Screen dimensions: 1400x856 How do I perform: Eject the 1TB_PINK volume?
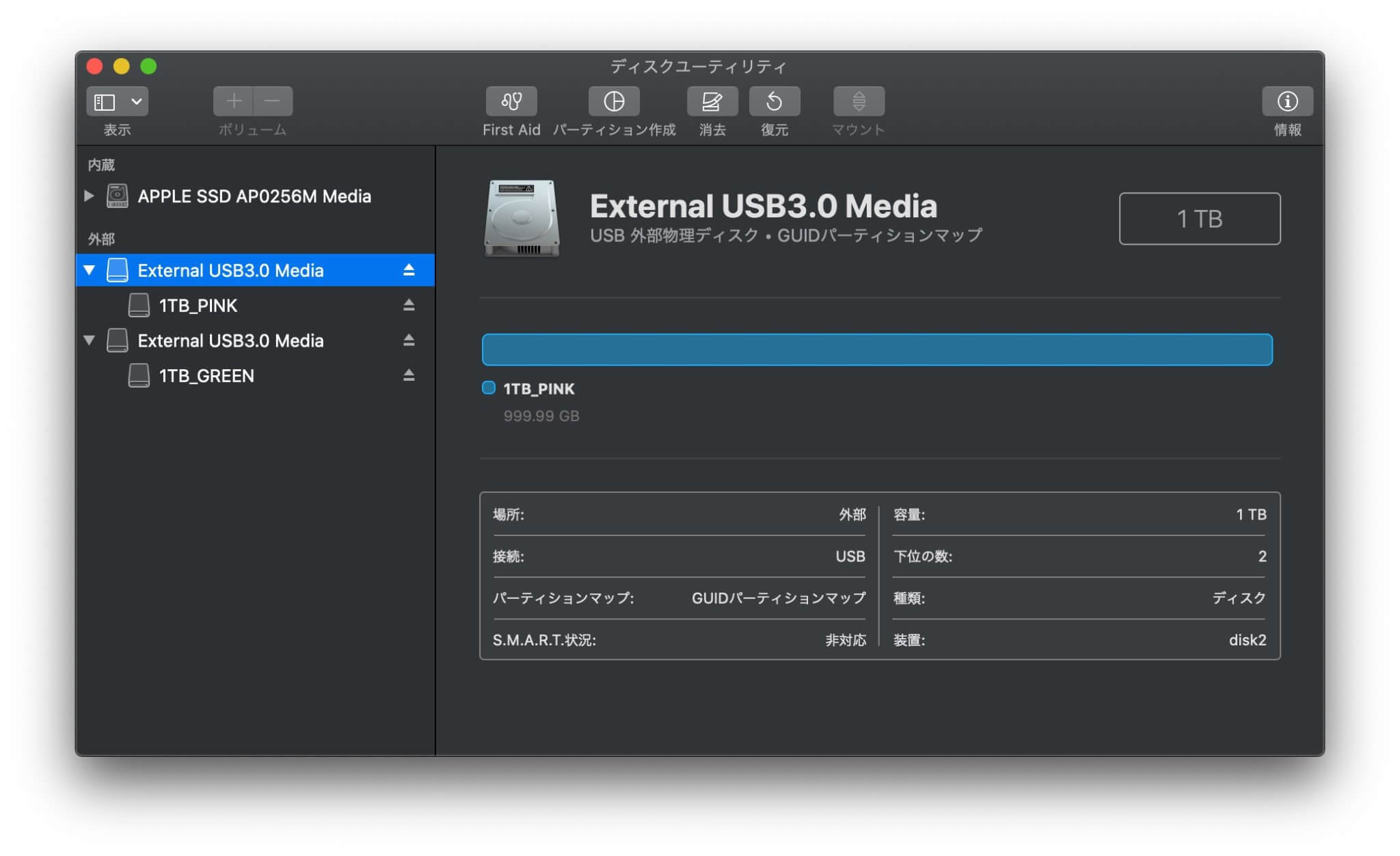pyautogui.click(x=407, y=305)
